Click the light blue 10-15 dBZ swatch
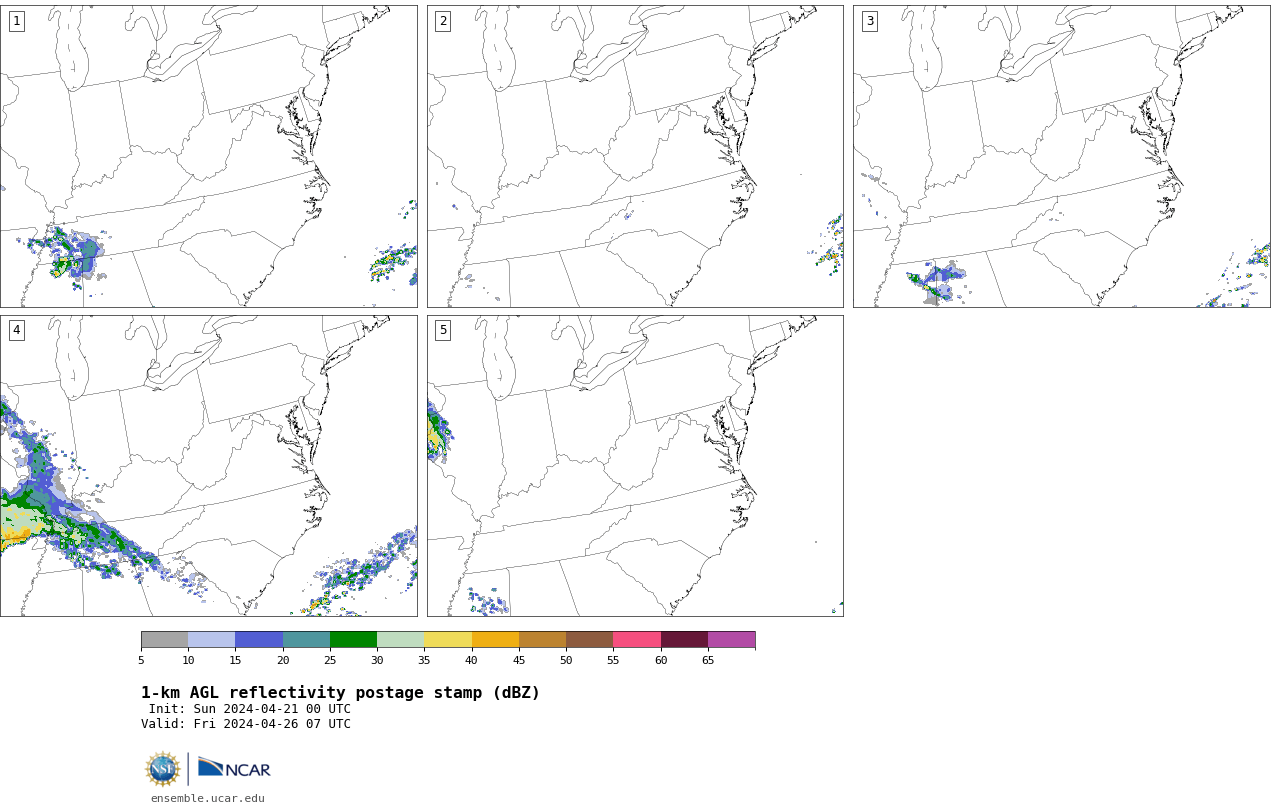The width and height of the screenshot is (1280, 809). [x=212, y=640]
